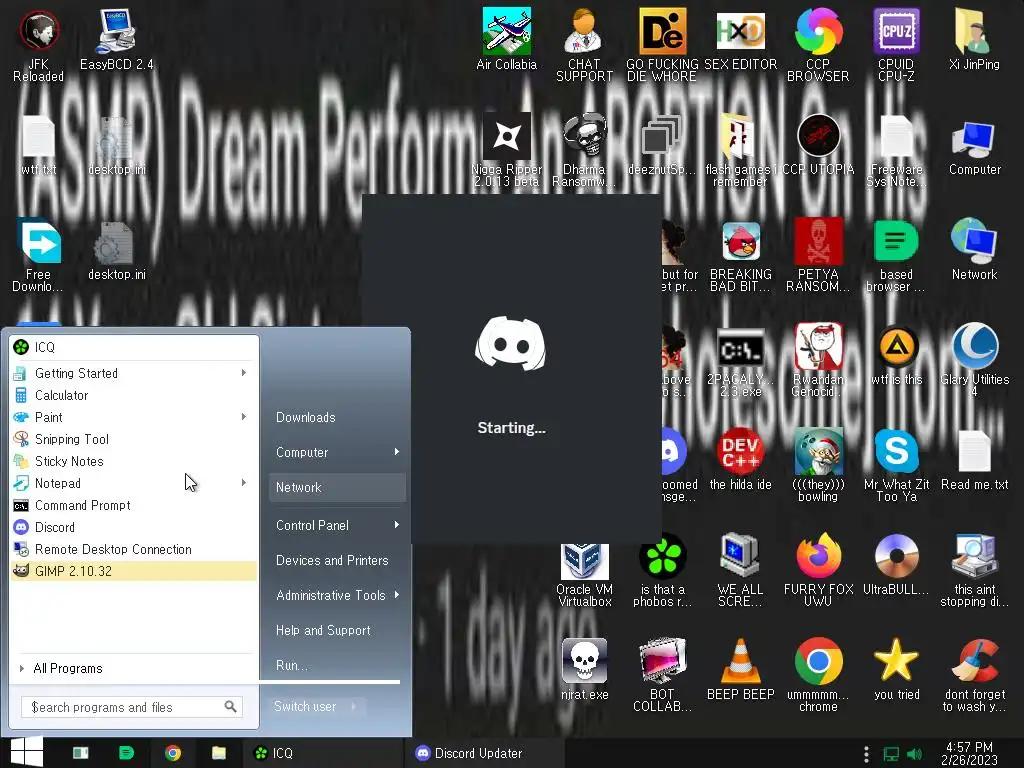The width and height of the screenshot is (1024, 768).
Task: Open the Switch user options arrow
Action: [354, 706]
